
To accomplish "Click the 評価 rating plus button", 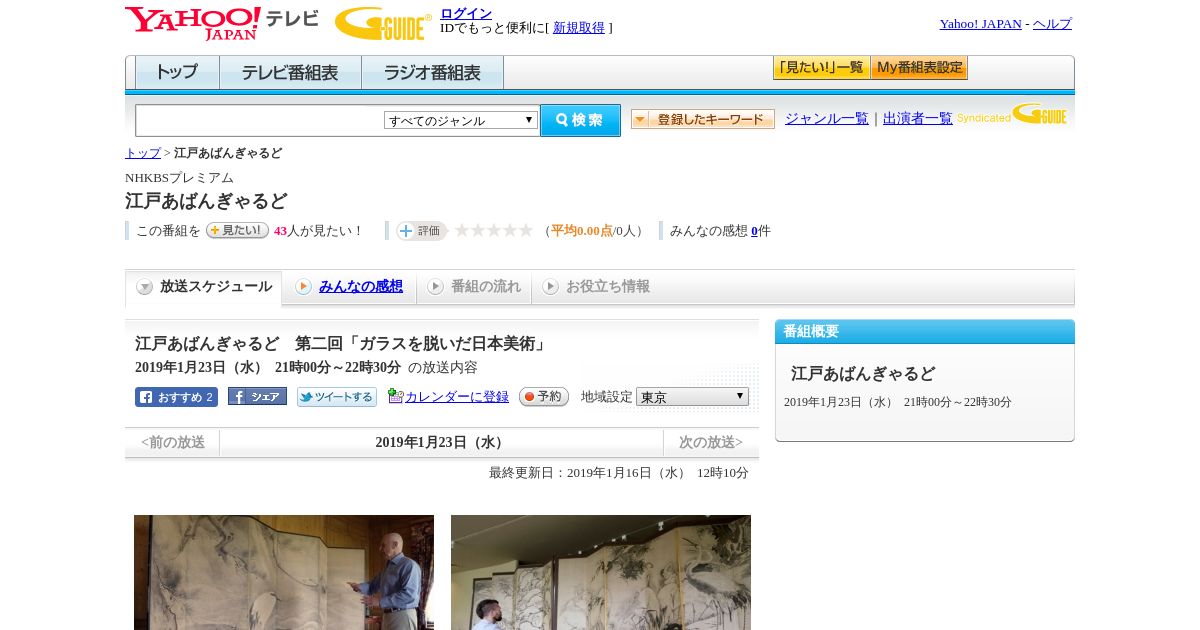I will click(x=421, y=231).
